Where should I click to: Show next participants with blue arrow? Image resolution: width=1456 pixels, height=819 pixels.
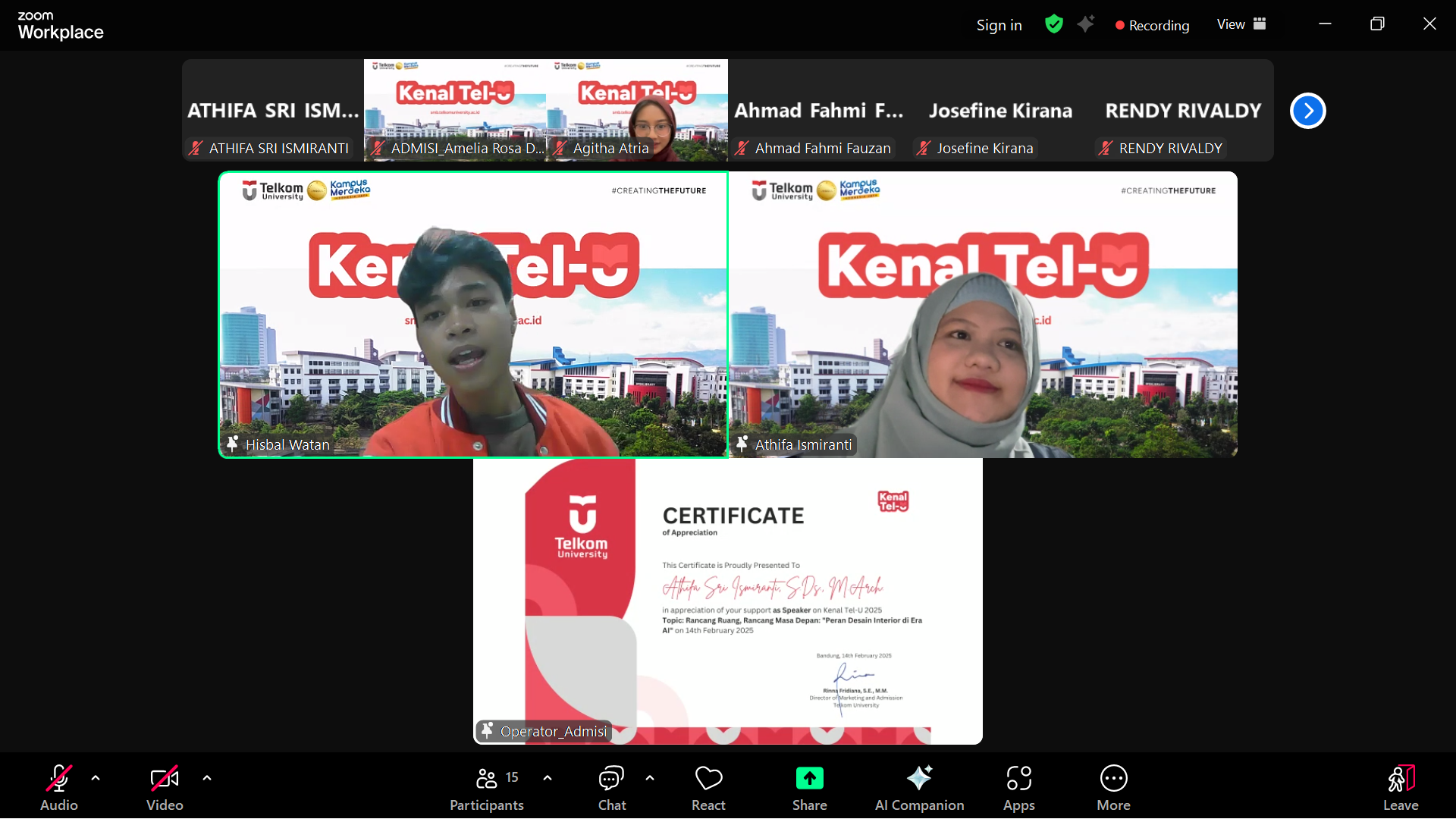coord(1307,111)
